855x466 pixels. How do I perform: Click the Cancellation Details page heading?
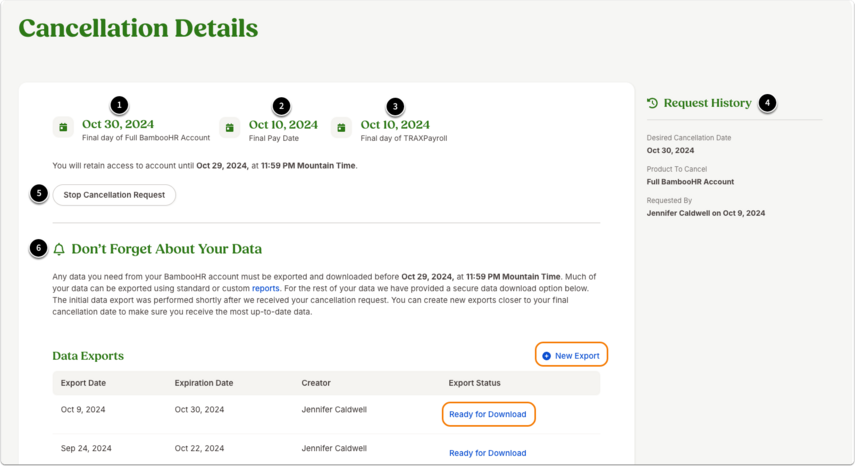click(x=139, y=28)
